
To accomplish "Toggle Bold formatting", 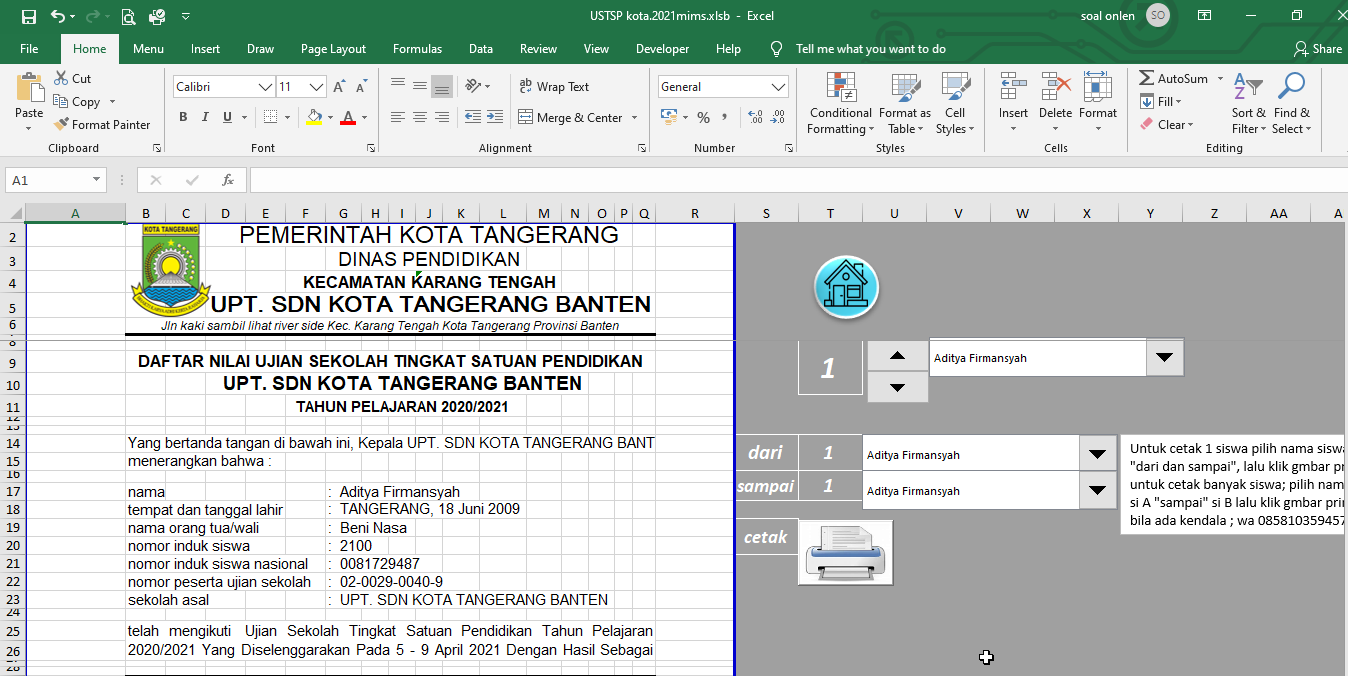I will tap(183, 117).
